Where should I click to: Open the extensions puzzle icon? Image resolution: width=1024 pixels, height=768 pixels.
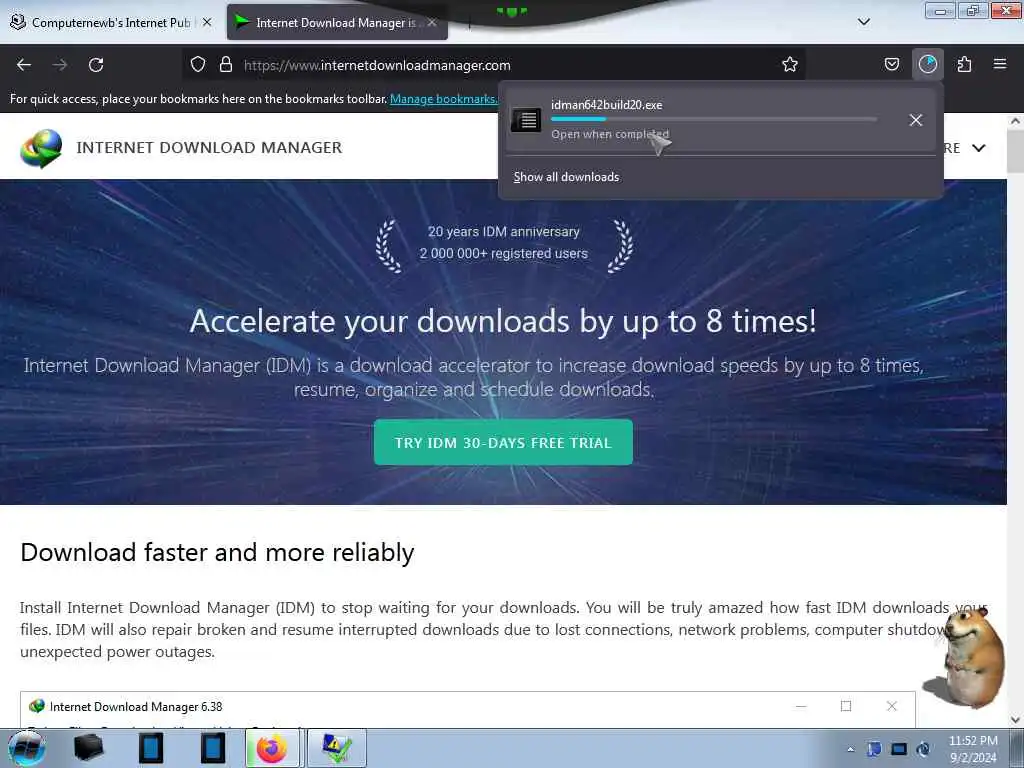[964, 64]
